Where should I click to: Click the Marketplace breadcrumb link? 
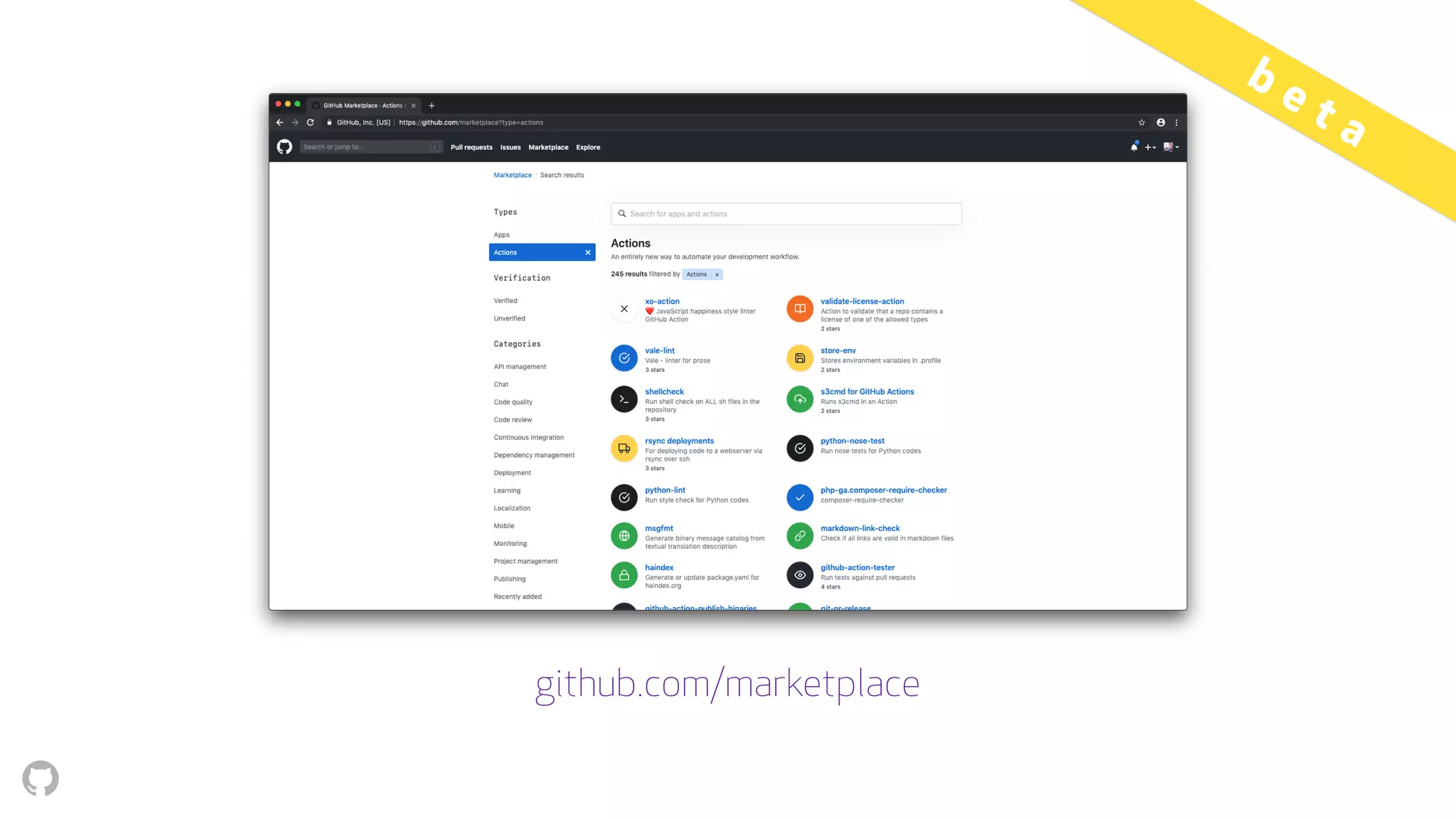tap(513, 175)
